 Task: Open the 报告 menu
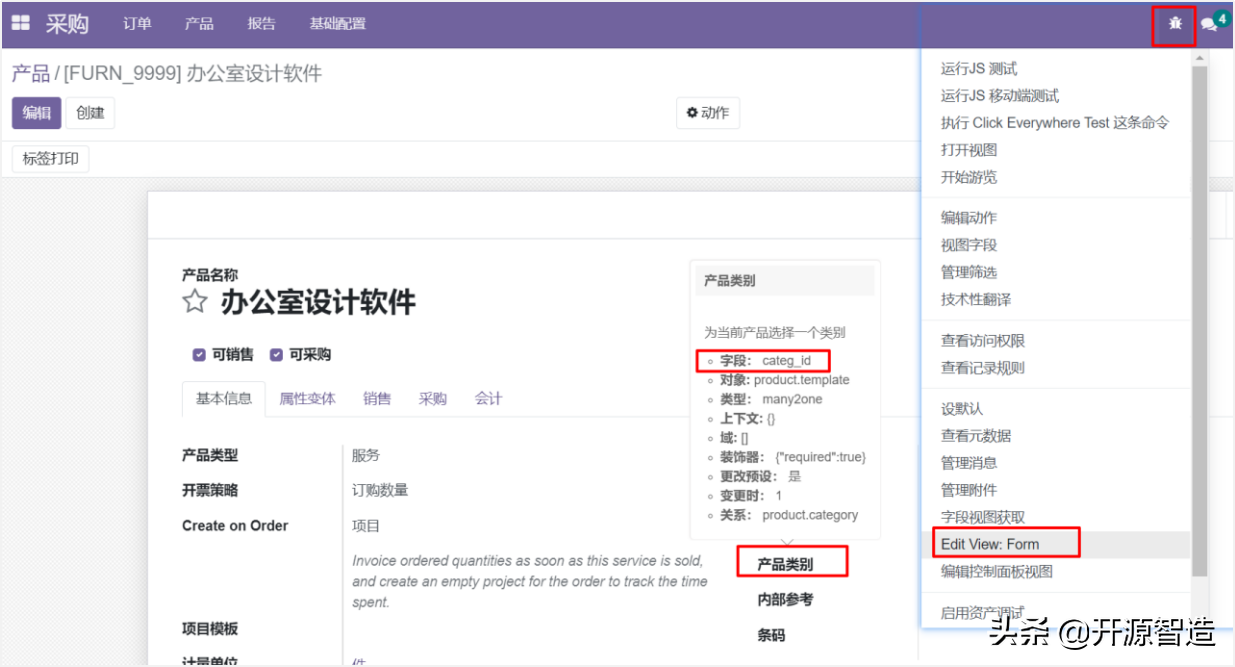(261, 24)
